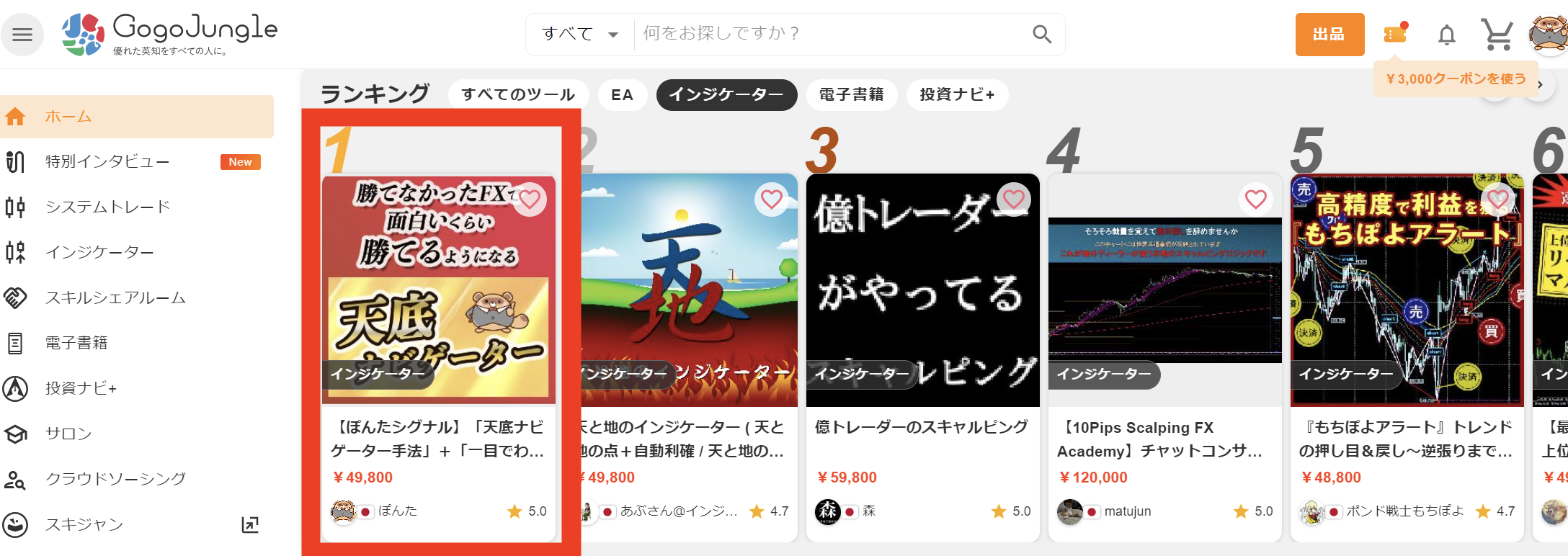Open スキジャン external link icon
Image resolution: width=1568 pixels, height=556 pixels.
pyautogui.click(x=250, y=524)
